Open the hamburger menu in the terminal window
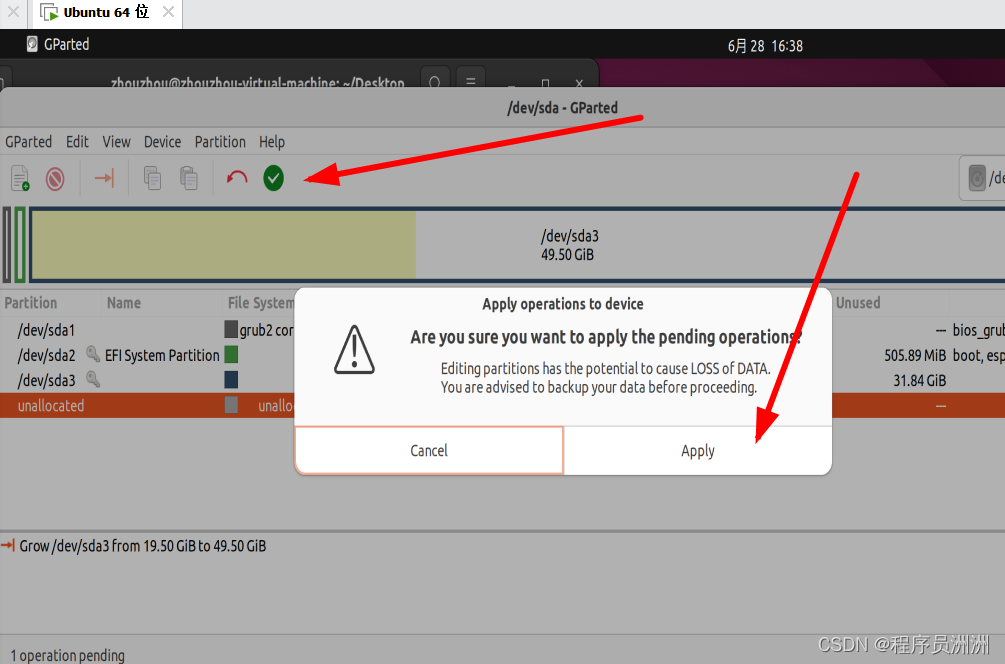This screenshot has width=1005, height=664. (x=470, y=82)
